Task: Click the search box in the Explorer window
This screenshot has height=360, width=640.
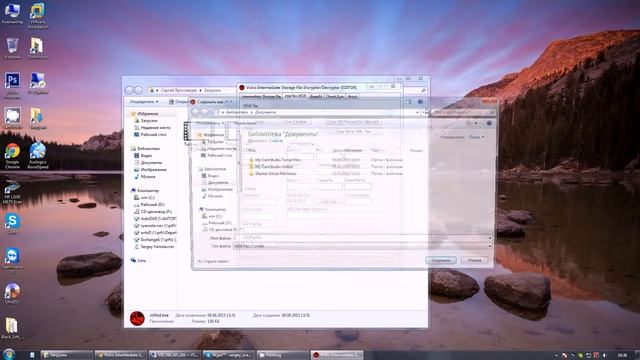Action: [x=414, y=90]
